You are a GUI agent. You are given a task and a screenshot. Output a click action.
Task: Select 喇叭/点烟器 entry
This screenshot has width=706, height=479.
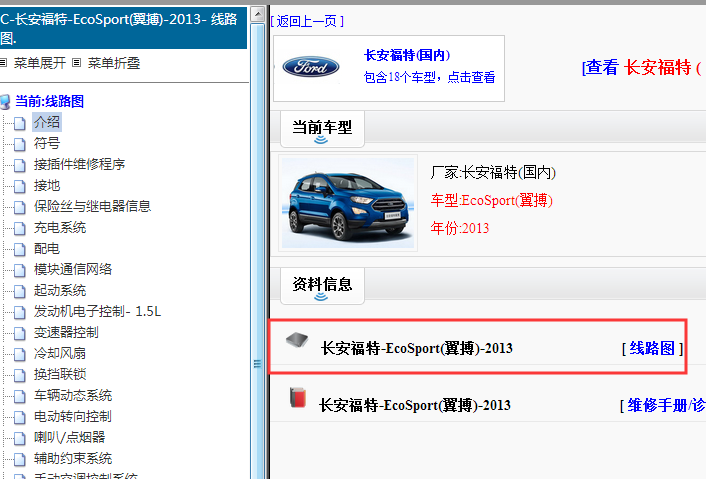click(69, 437)
